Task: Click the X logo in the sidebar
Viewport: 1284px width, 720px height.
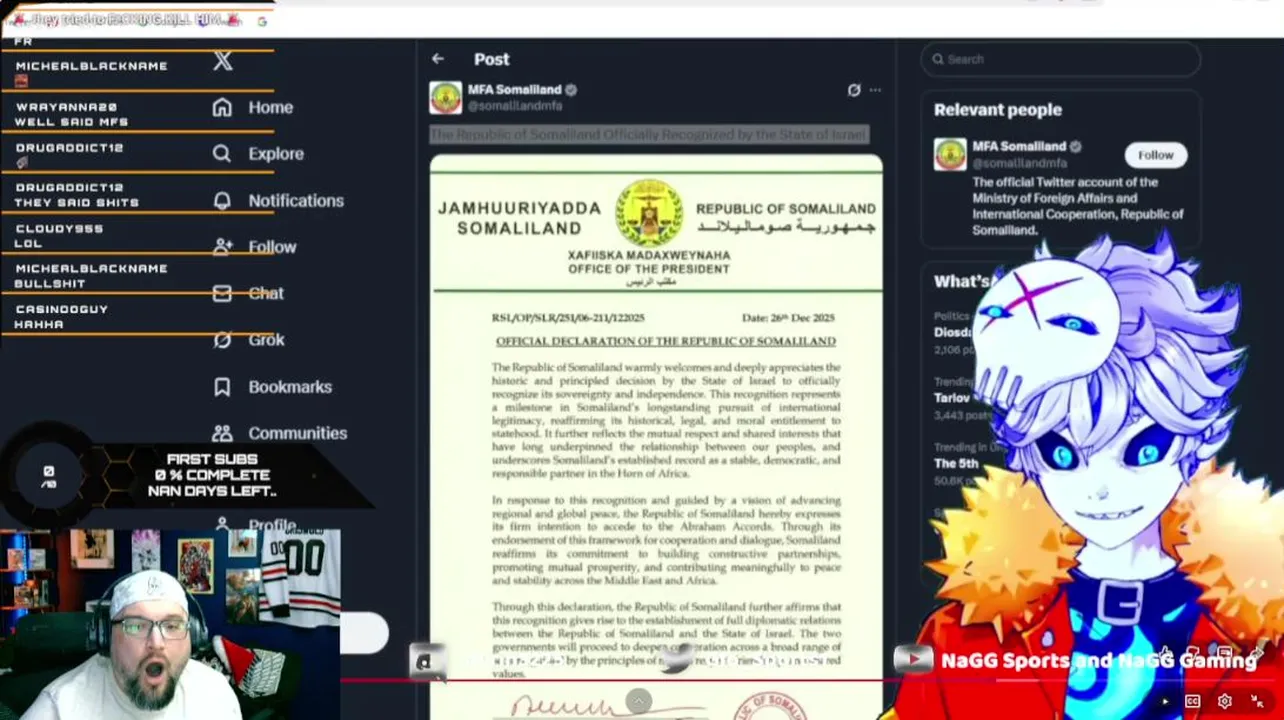Action: pos(223,61)
